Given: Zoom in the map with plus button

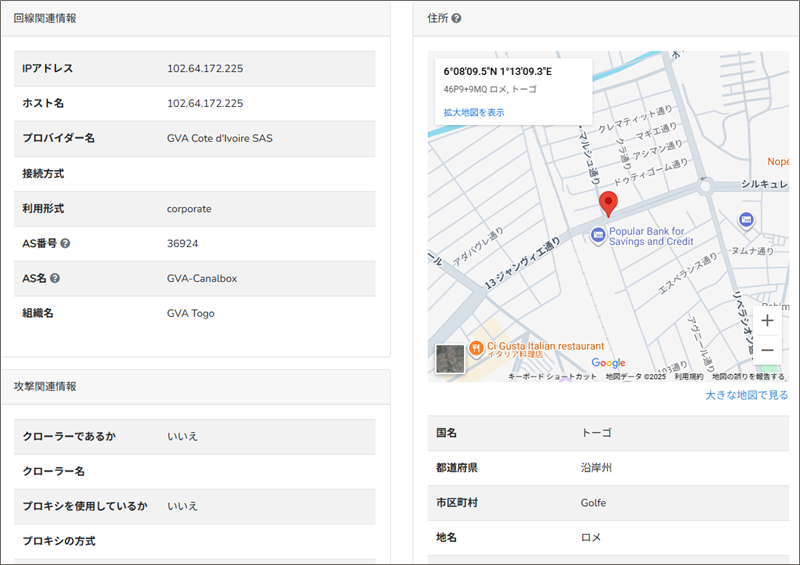Looking at the screenshot, I should 767,321.
